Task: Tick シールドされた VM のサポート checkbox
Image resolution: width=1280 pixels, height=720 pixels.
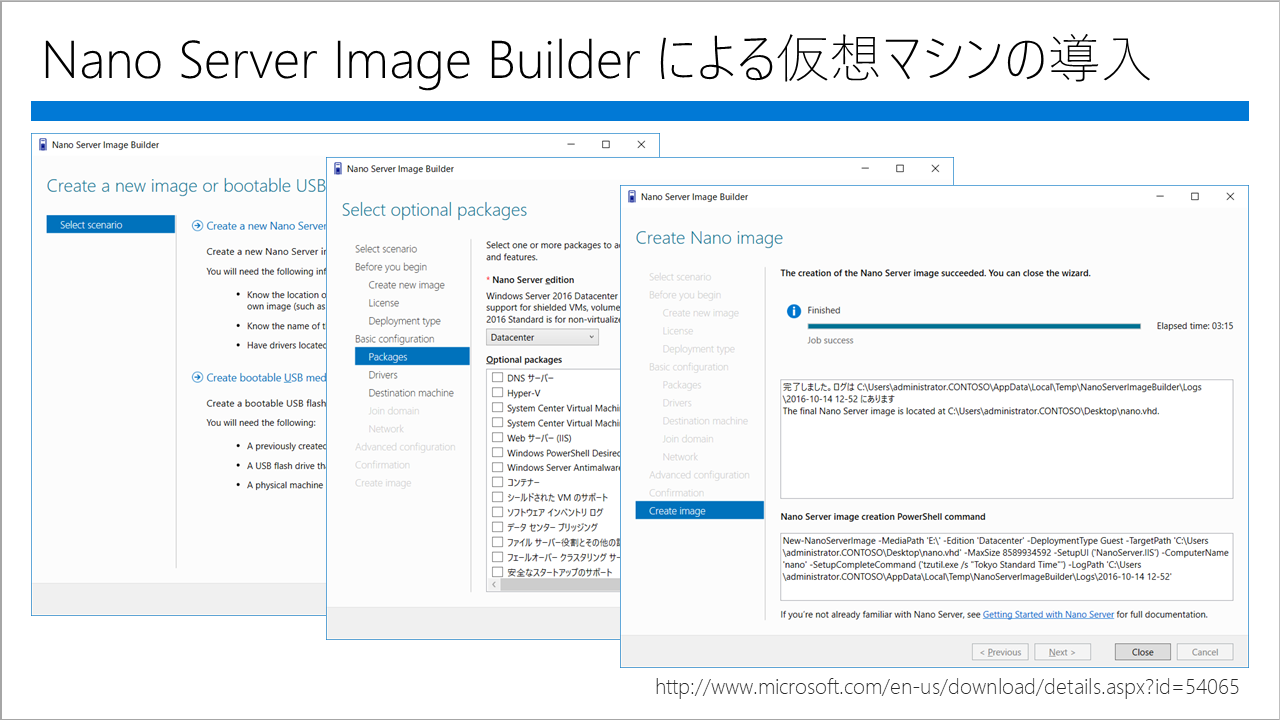Action: click(497, 497)
